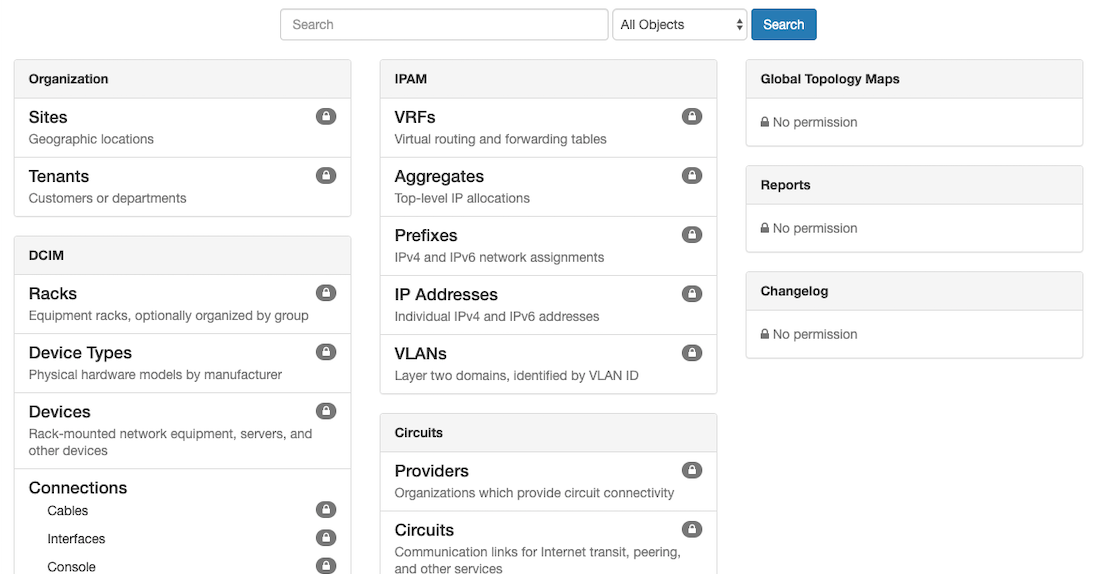This screenshot has width=1094, height=574.
Task: Click the lock badge beside Providers
Action: 692,470
